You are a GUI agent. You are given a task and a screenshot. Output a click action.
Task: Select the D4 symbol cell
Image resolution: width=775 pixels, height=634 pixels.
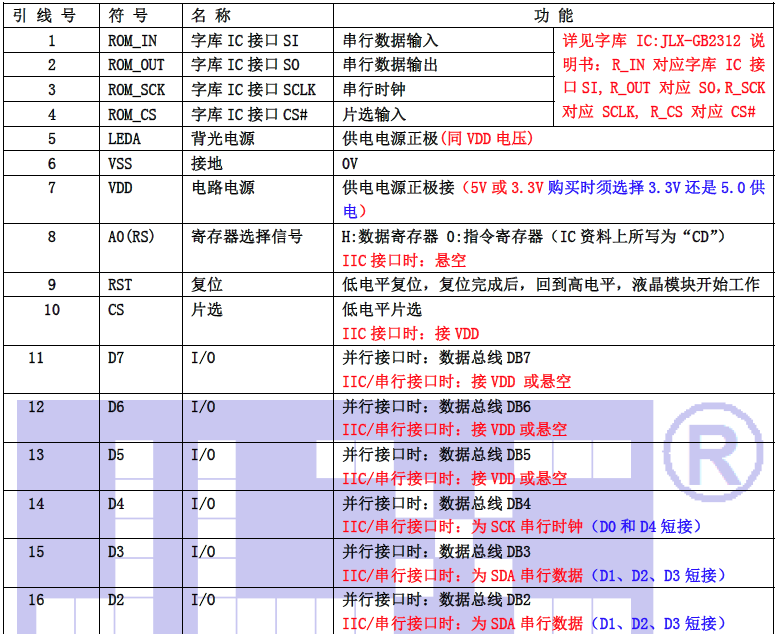(116, 504)
